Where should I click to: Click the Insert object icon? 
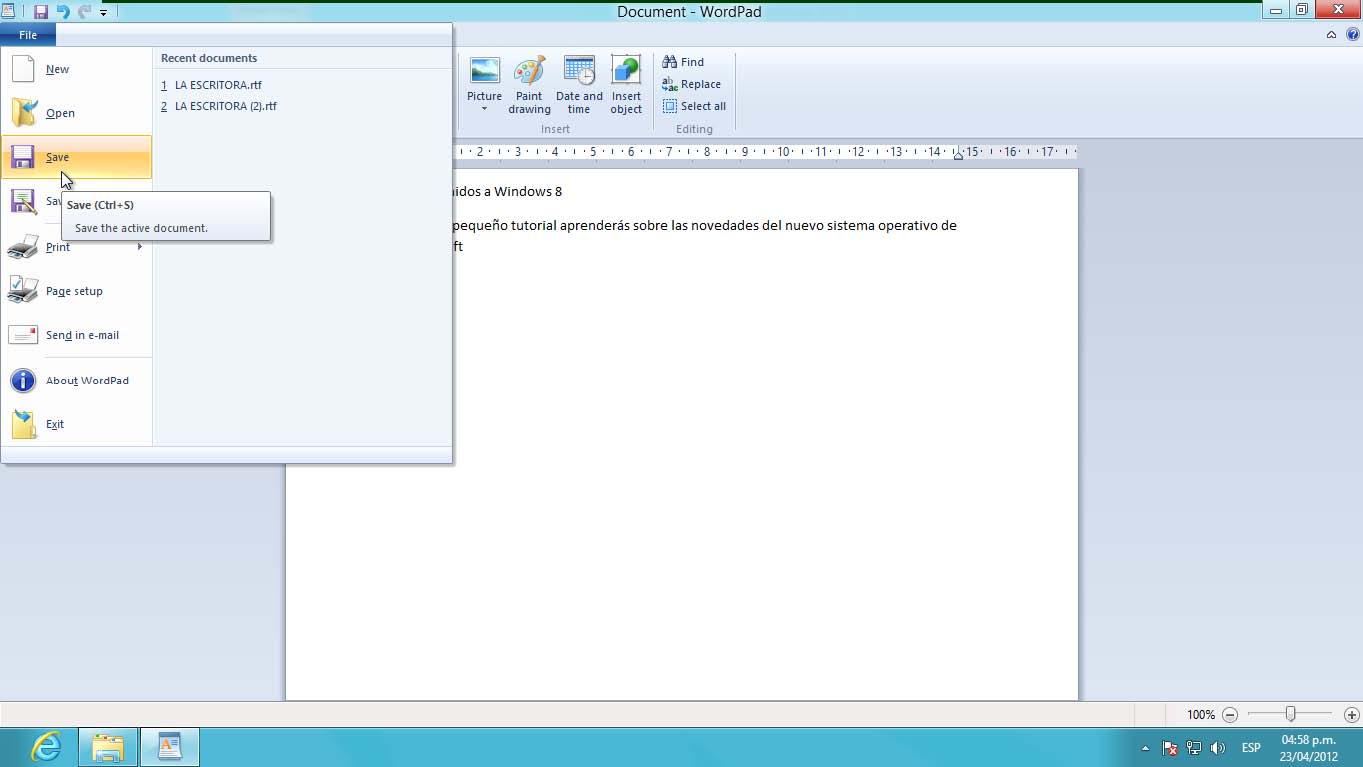point(626,85)
